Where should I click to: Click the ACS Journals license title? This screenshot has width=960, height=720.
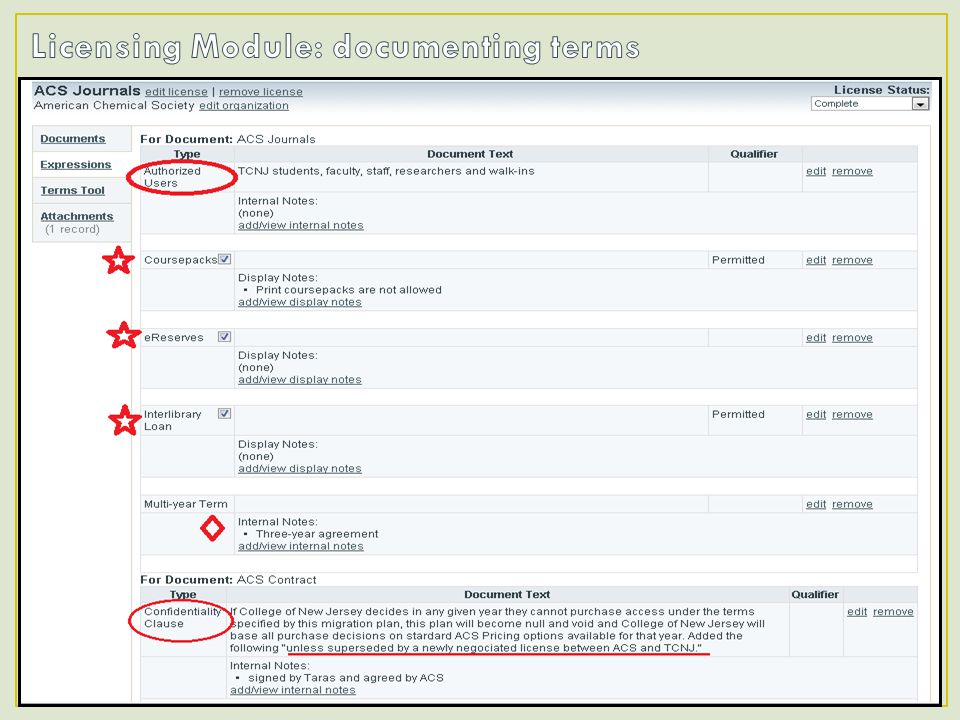point(87,91)
